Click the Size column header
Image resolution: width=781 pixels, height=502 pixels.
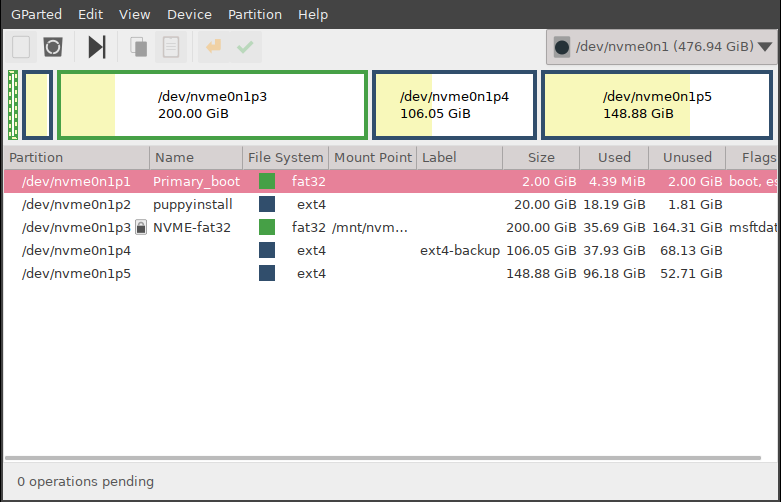(x=541, y=158)
